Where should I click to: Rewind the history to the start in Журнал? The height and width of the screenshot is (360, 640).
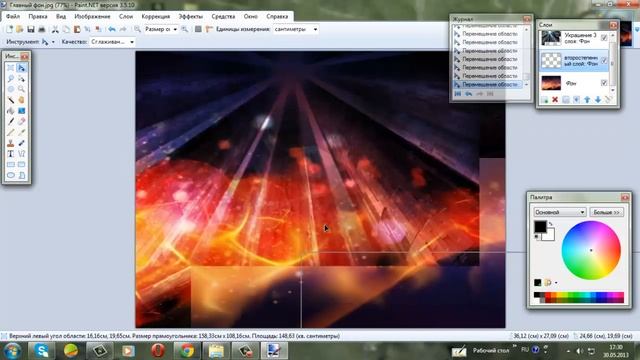458,94
